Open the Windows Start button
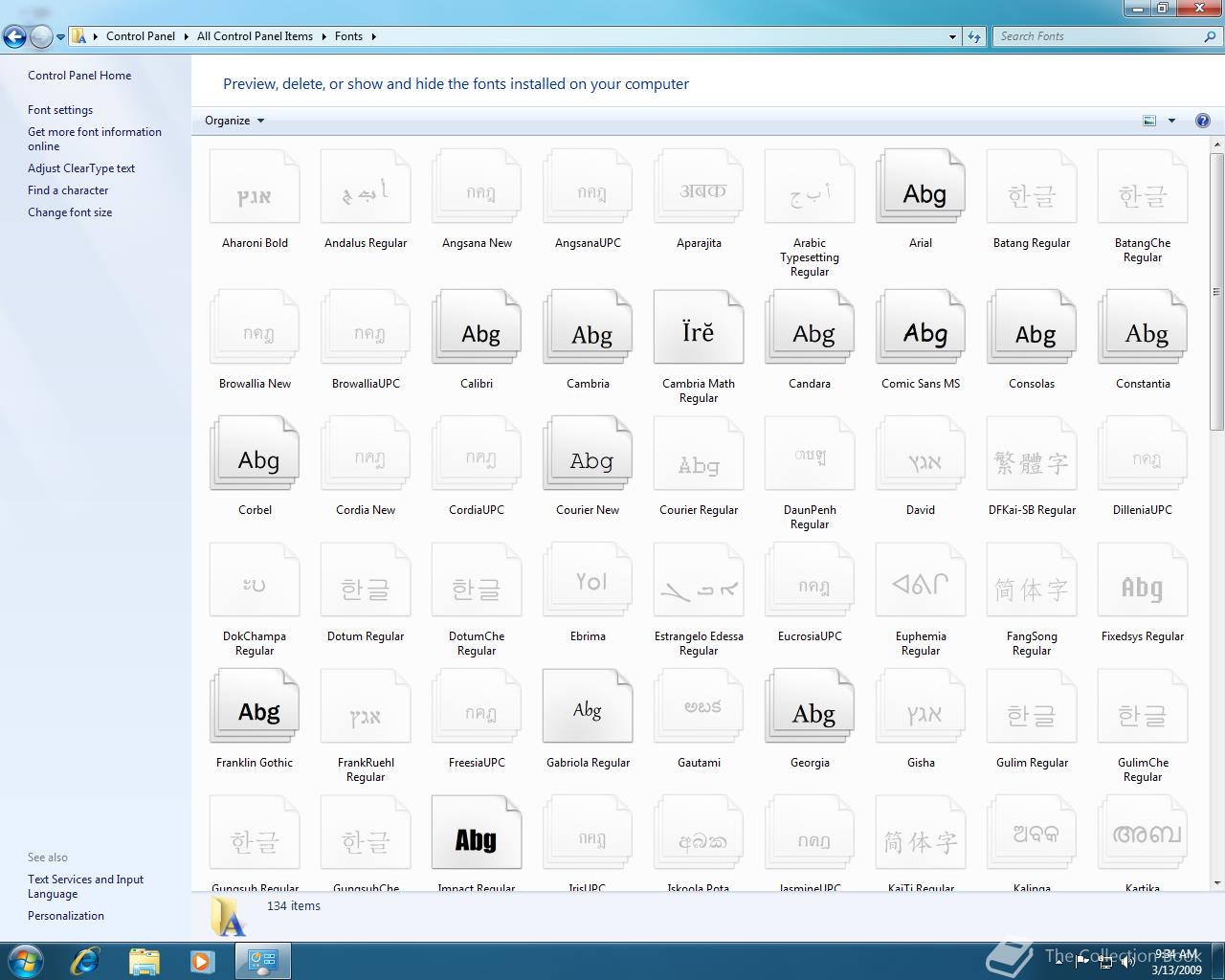This screenshot has height=980, width=1225. click(25, 960)
